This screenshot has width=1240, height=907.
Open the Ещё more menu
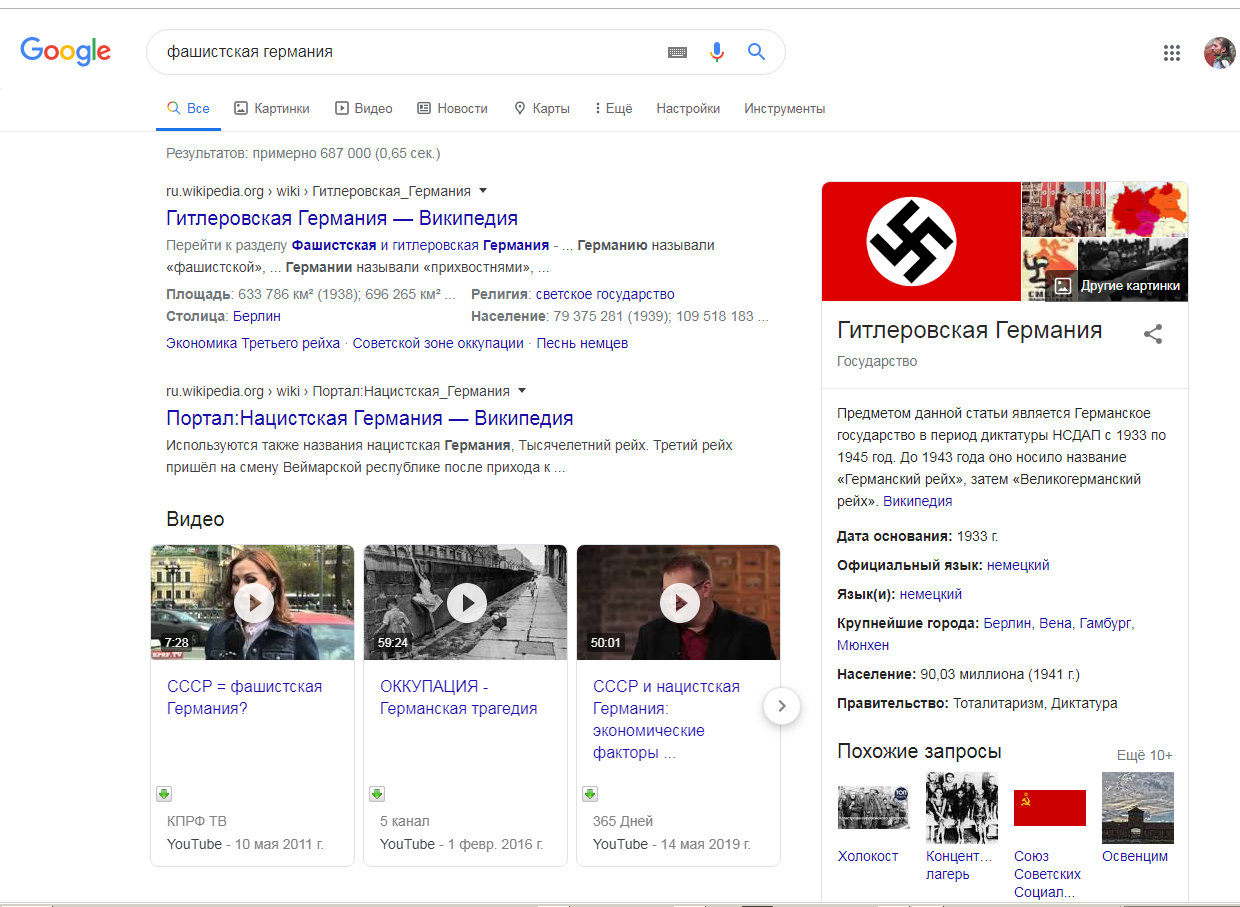pos(613,108)
